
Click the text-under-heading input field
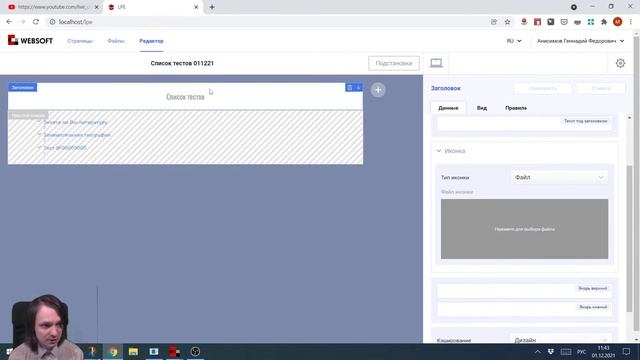click(524, 123)
